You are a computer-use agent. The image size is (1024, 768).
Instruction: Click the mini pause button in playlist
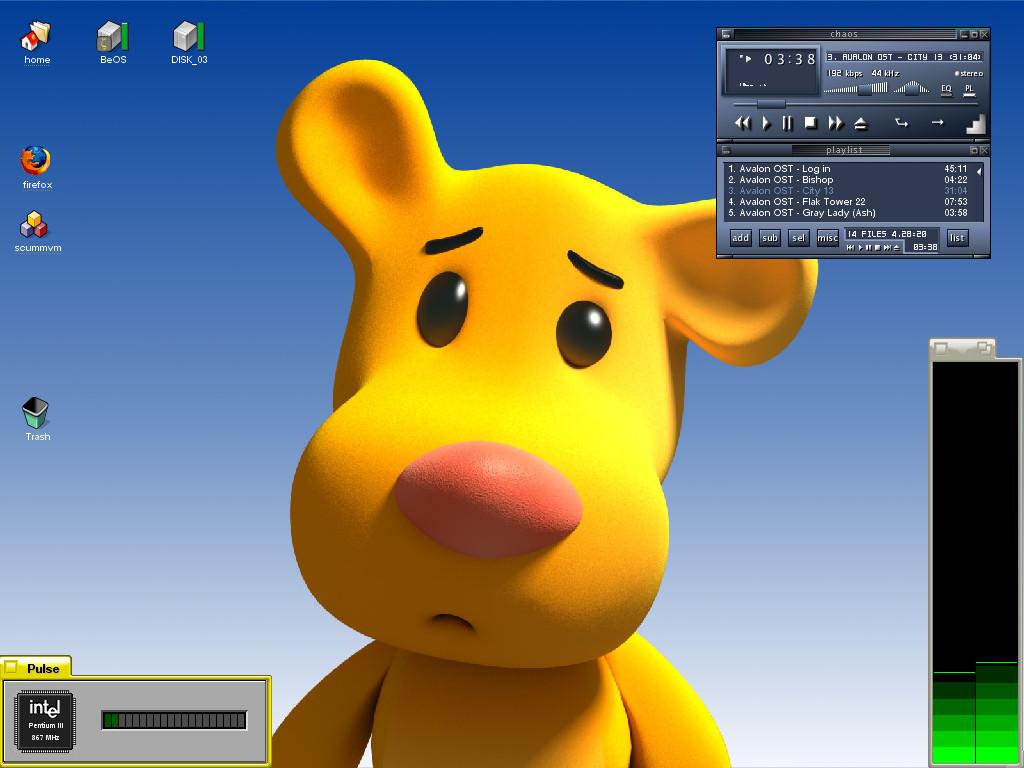[869, 248]
